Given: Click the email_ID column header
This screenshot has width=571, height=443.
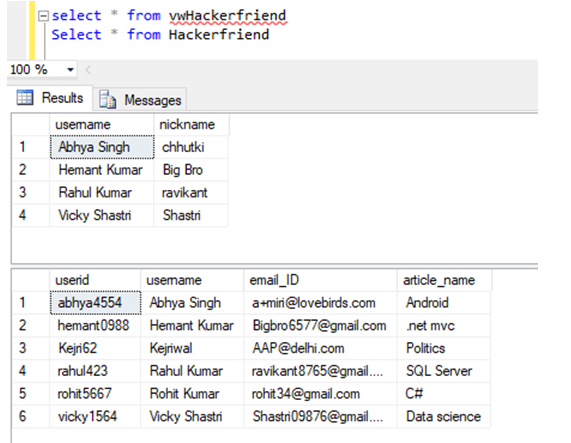Looking at the screenshot, I should click(x=320, y=280).
